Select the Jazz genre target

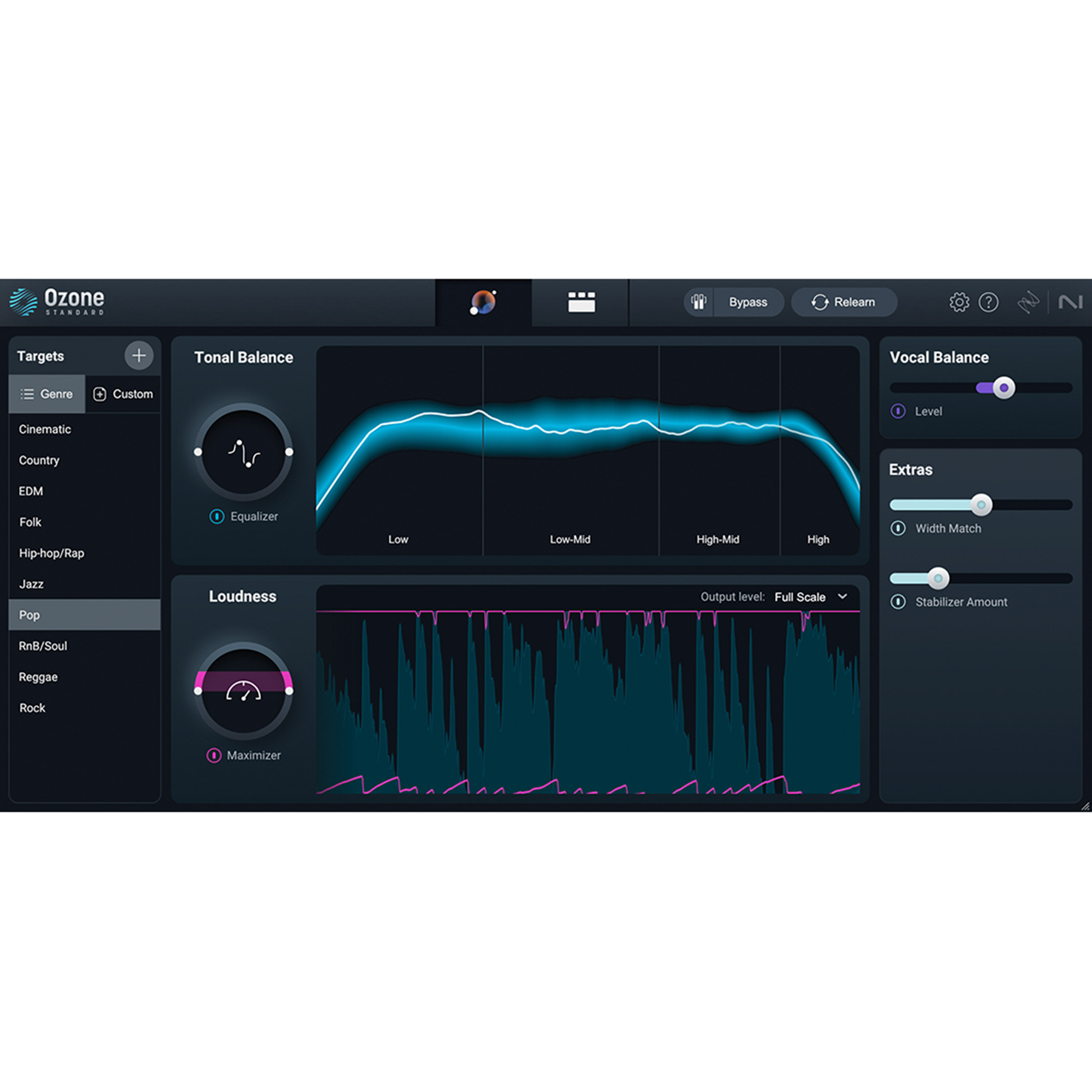(x=32, y=584)
